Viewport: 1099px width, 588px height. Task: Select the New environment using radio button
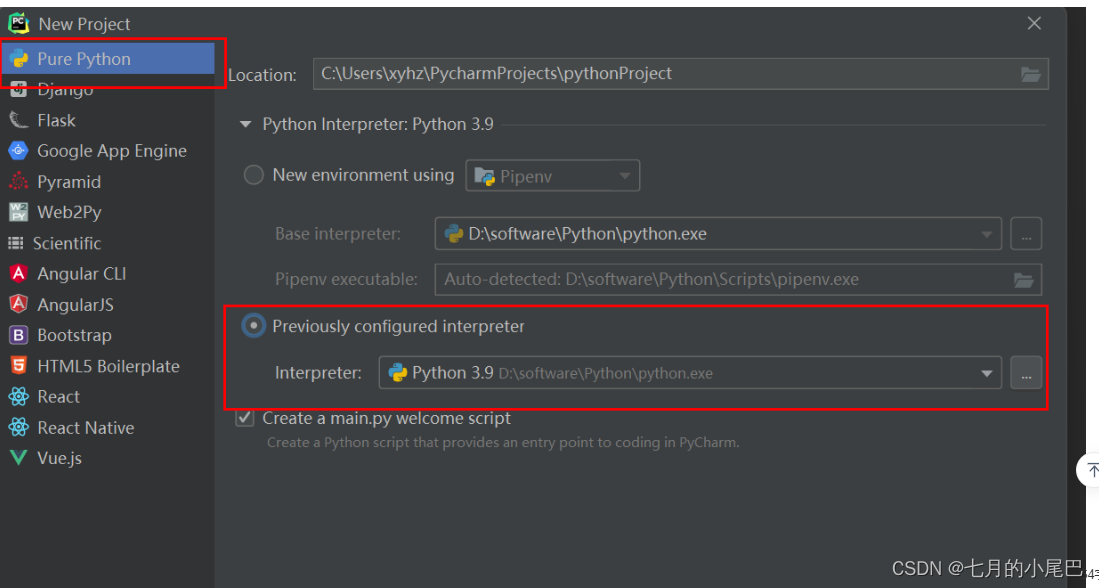click(x=253, y=175)
